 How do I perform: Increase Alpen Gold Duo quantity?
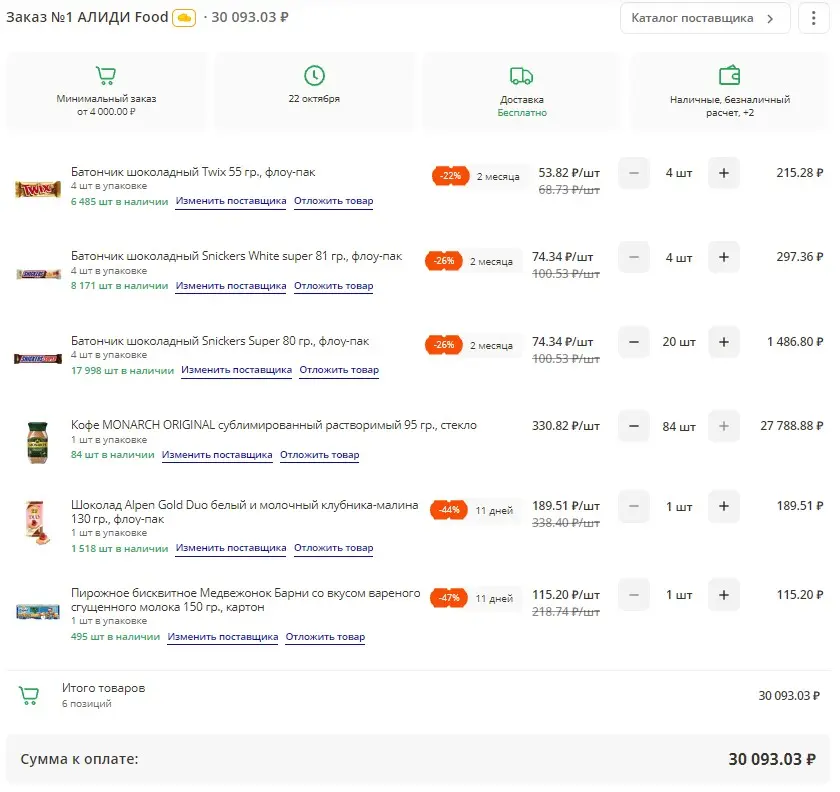(724, 506)
